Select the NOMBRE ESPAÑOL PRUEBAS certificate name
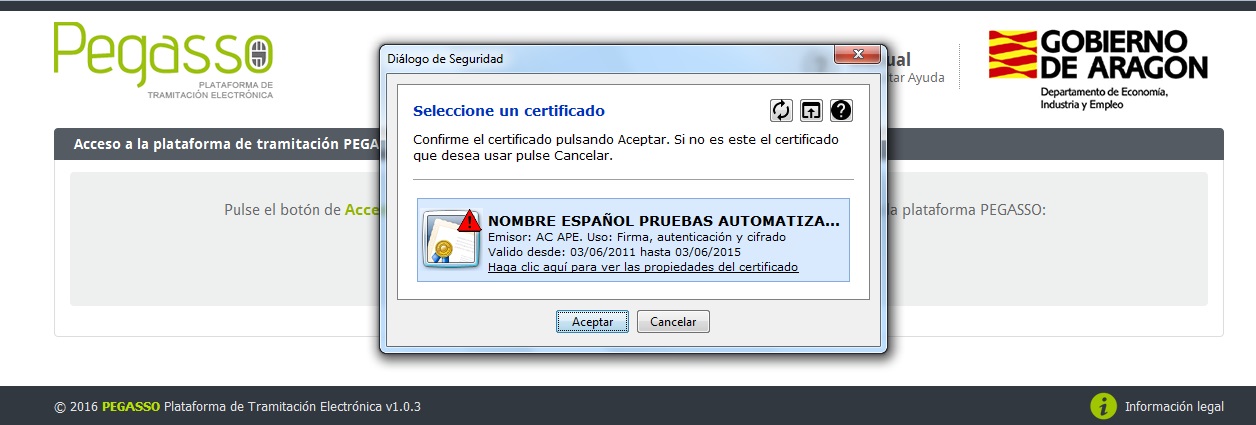 (x=664, y=220)
